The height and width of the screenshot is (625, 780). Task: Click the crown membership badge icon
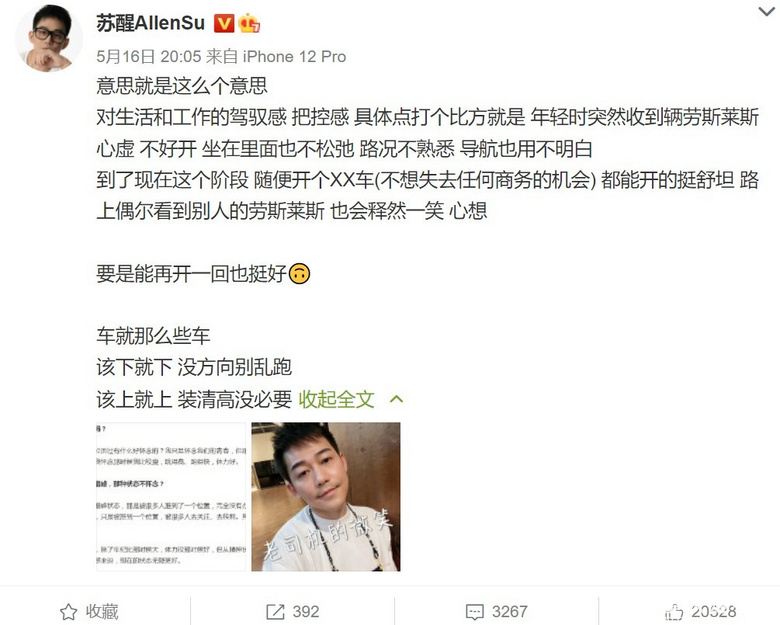[249, 23]
